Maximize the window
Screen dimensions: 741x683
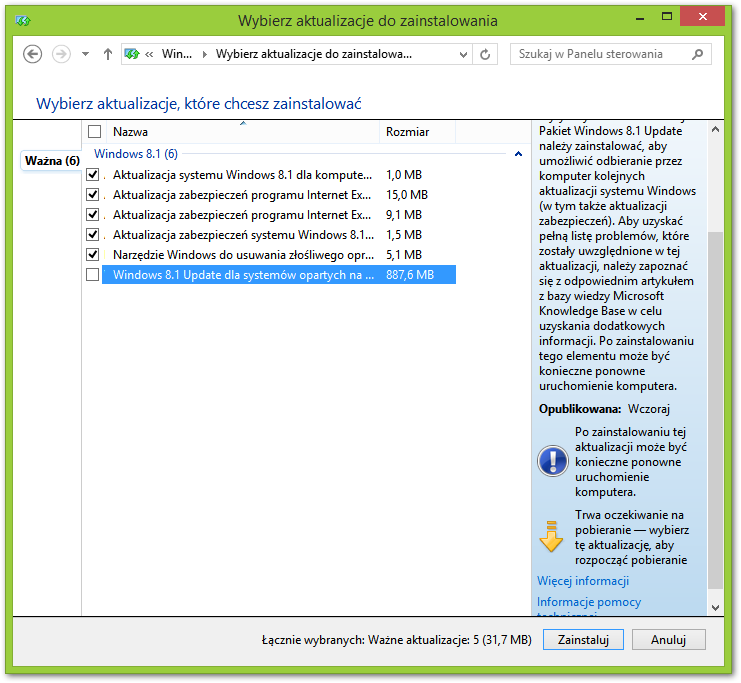pos(667,17)
